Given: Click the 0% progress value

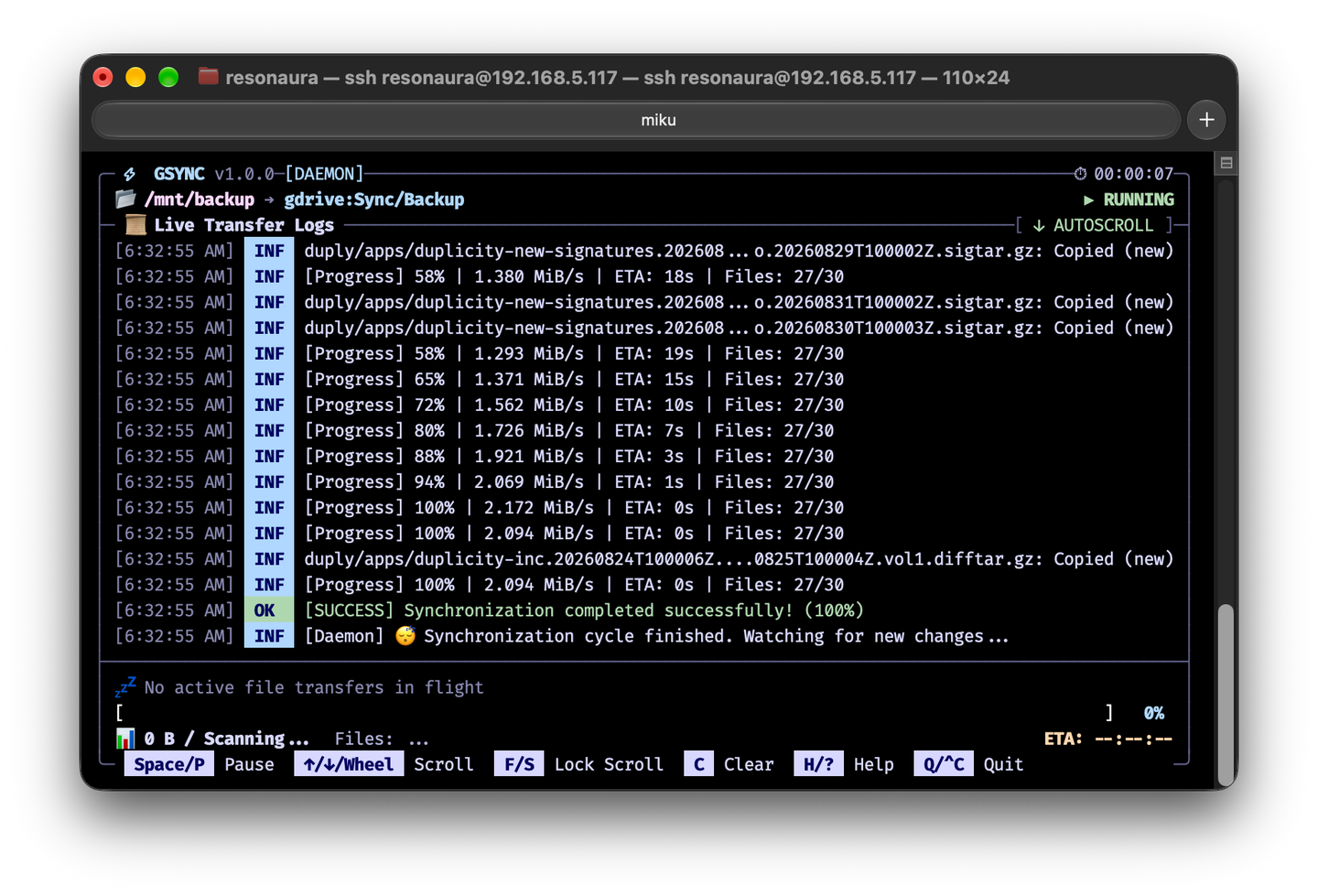Looking at the screenshot, I should pyautogui.click(x=1153, y=712).
